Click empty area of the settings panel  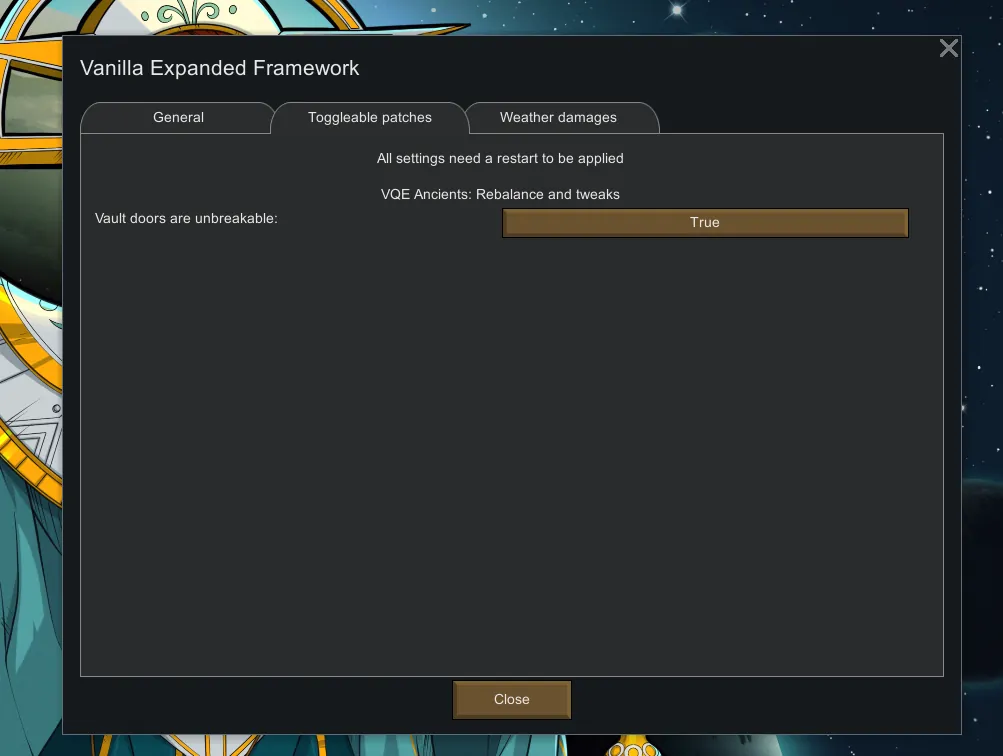510,450
